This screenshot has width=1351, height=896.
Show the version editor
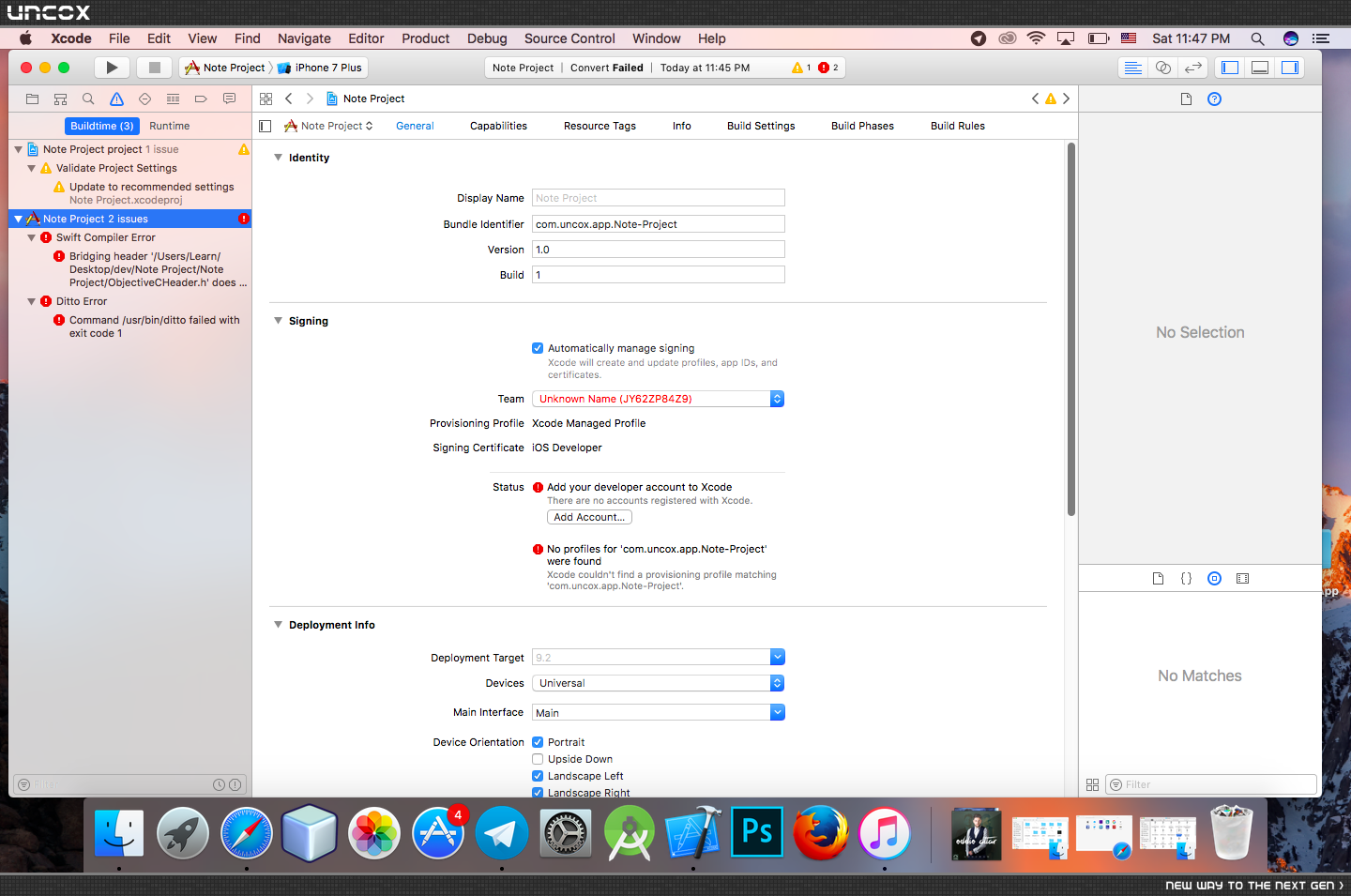[x=1193, y=68]
